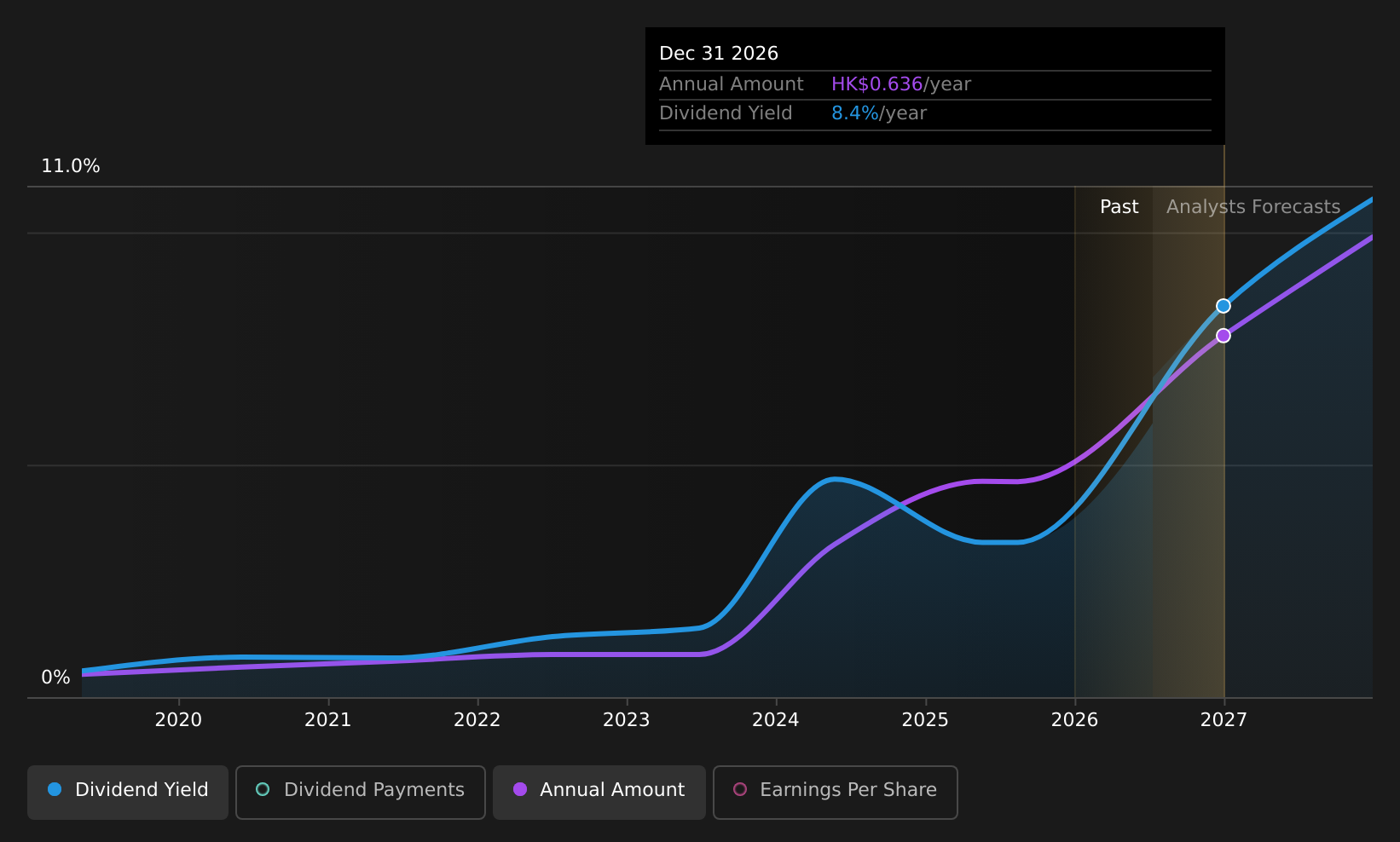Click the 2025 axis label
Screen dimensions: 1400x842
pos(925,720)
